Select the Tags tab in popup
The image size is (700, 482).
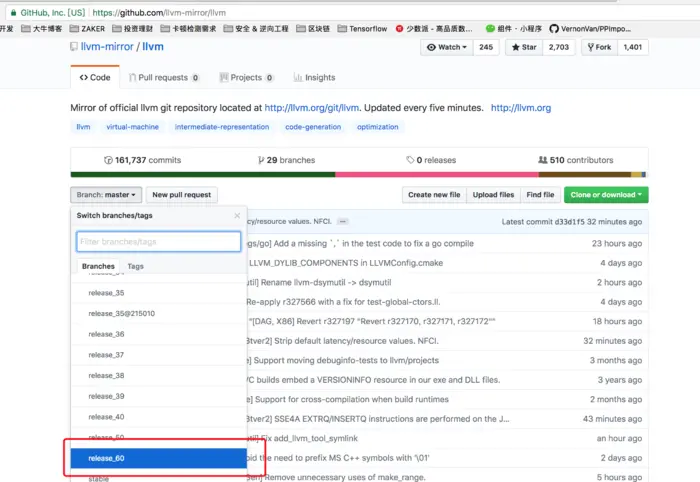pyautogui.click(x=136, y=266)
